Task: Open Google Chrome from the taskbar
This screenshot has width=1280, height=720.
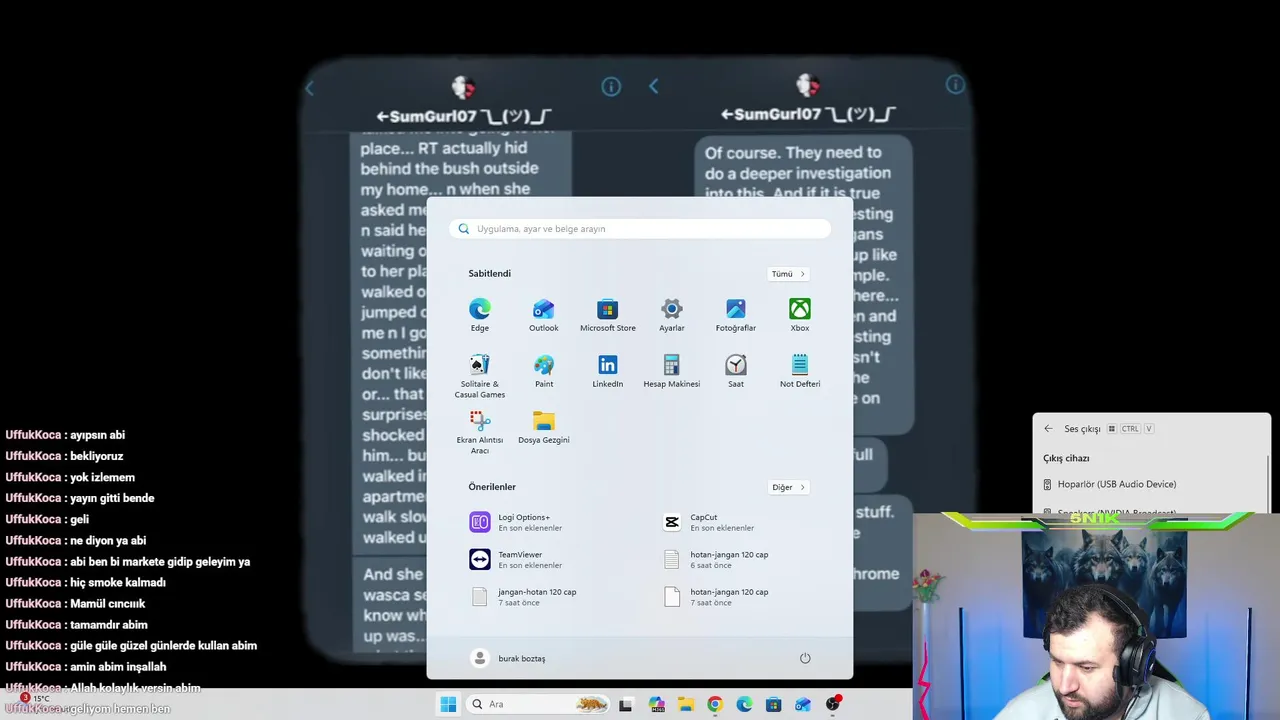Action: [x=715, y=704]
